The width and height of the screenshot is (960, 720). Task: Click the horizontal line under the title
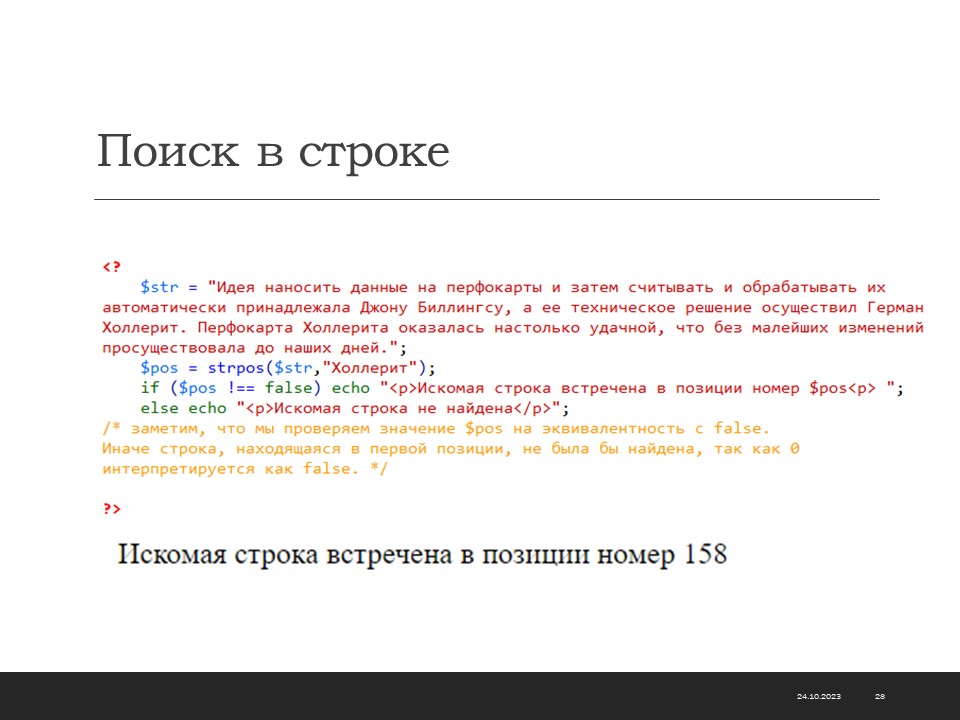(486, 200)
